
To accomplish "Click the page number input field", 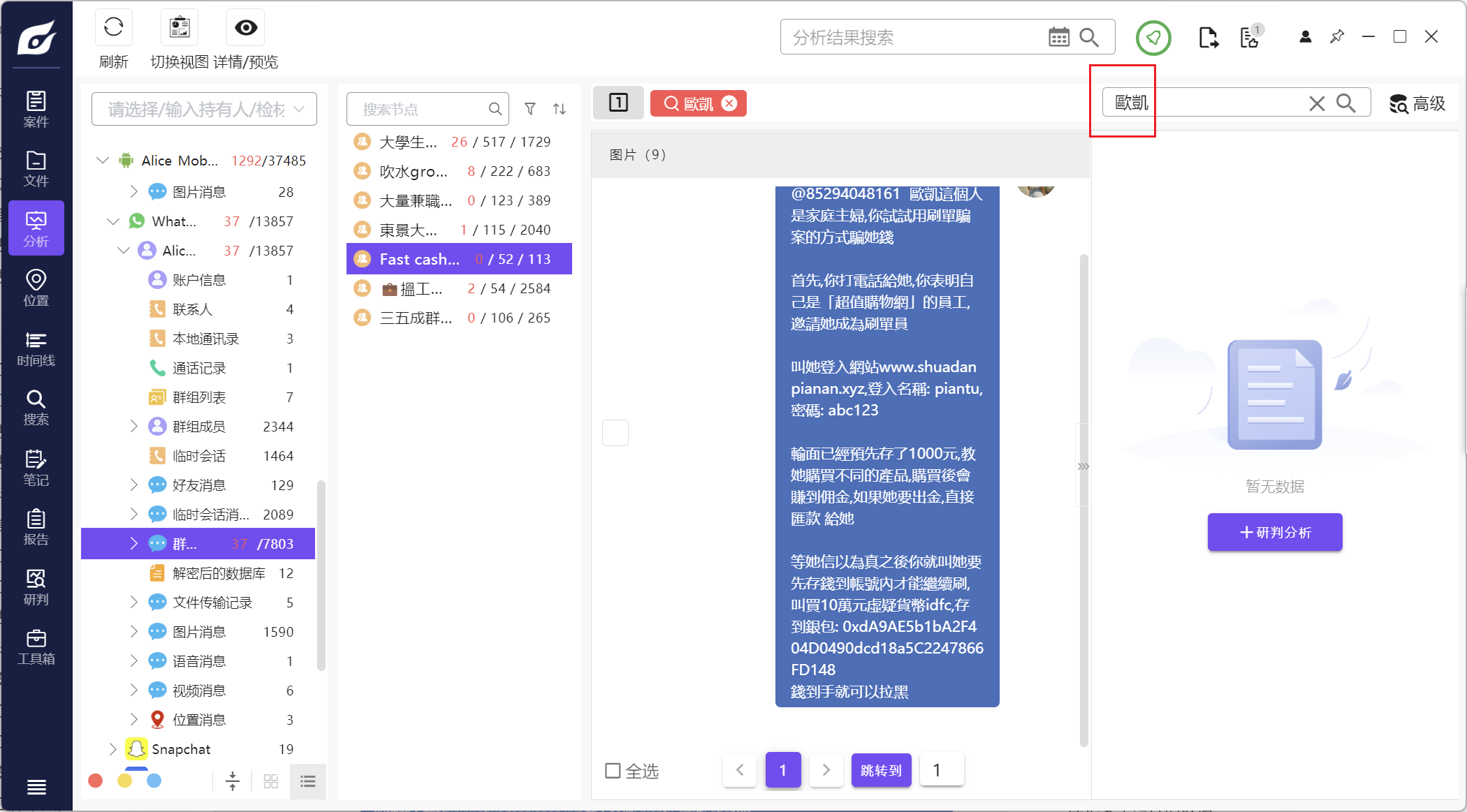I will 941,769.
